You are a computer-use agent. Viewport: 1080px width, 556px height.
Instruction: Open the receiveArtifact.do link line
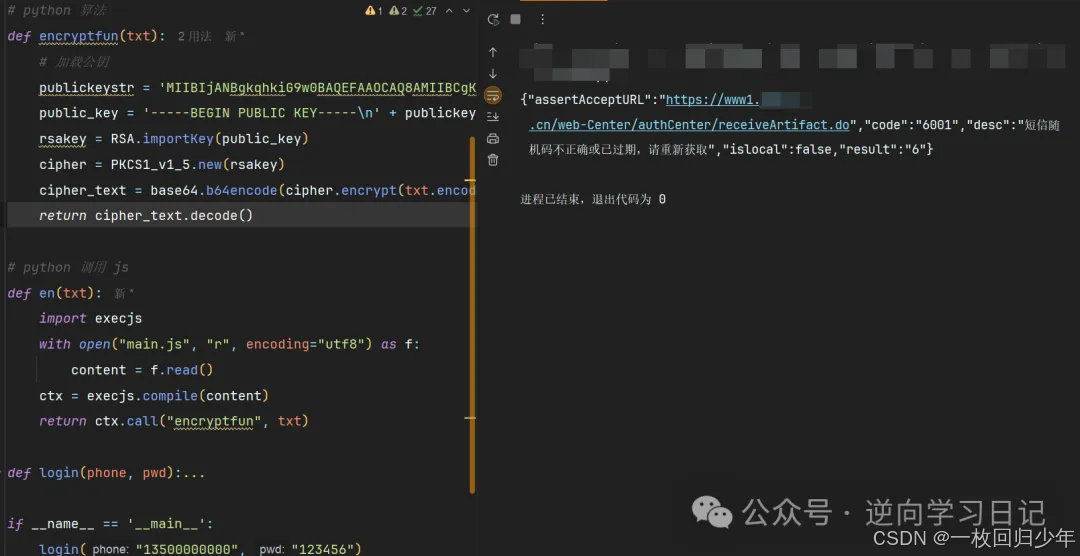(x=689, y=125)
